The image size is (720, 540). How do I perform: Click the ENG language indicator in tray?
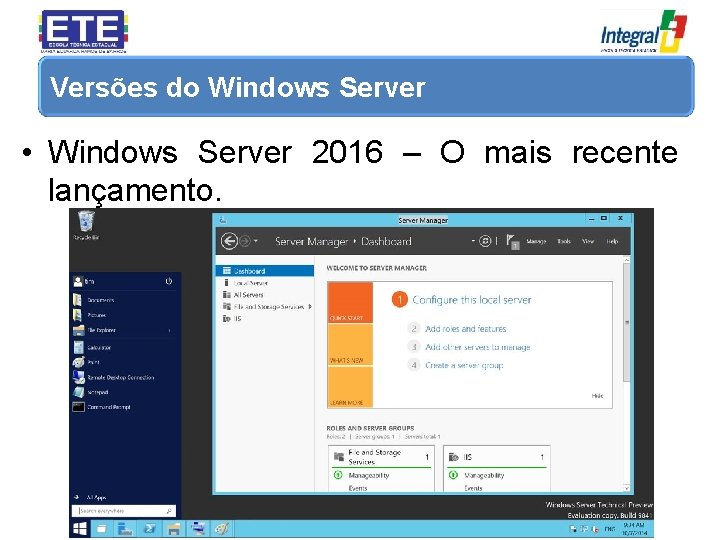click(609, 529)
